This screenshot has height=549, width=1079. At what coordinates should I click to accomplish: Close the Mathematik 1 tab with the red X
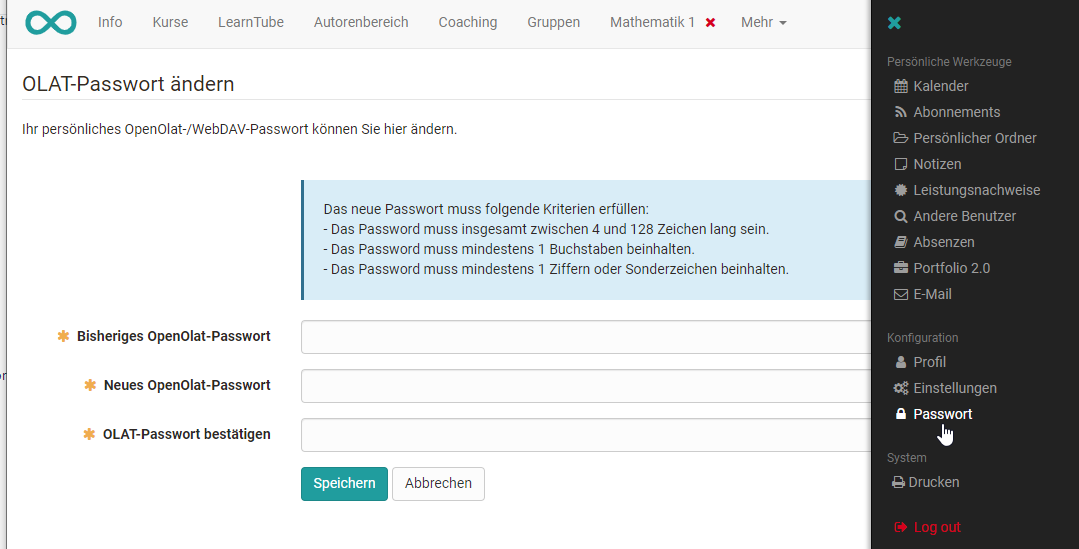710,23
